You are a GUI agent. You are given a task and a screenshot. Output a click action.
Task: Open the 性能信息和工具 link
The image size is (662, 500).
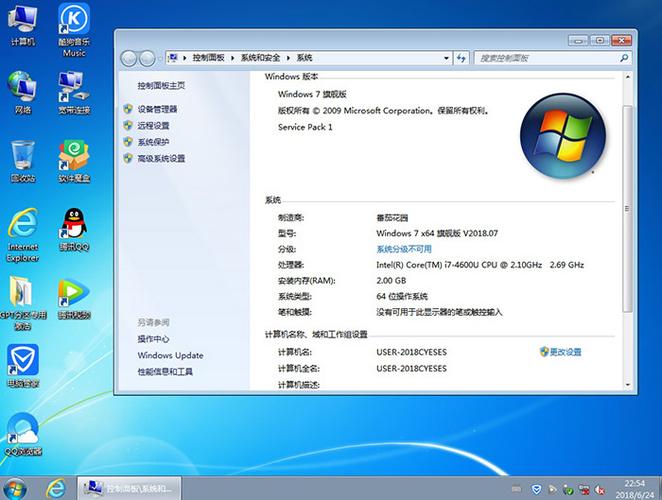(165, 372)
